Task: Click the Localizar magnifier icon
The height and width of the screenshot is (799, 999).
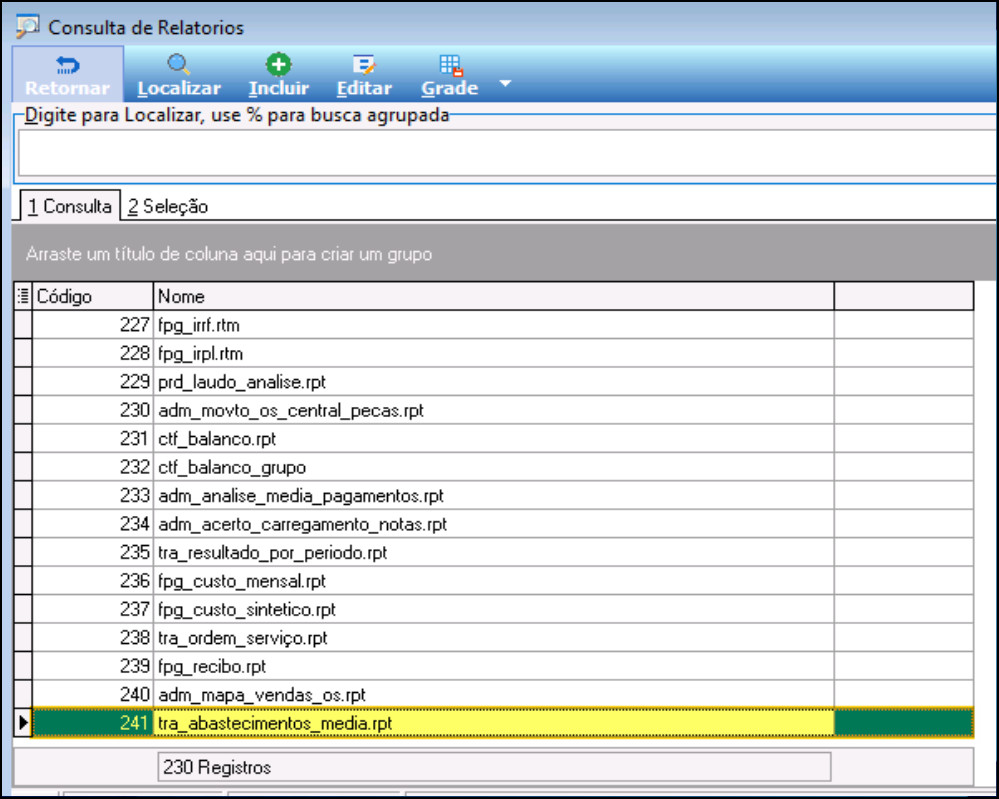Action: [178, 64]
